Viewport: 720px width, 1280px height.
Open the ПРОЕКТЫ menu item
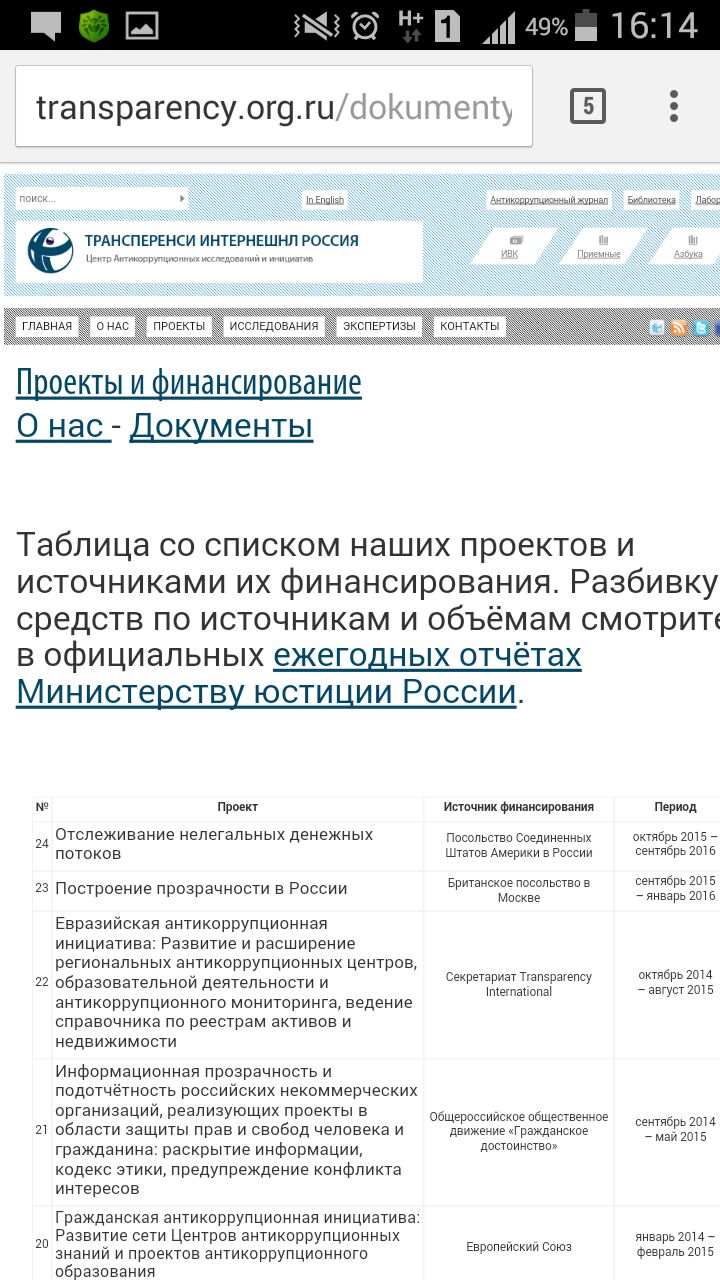click(179, 326)
